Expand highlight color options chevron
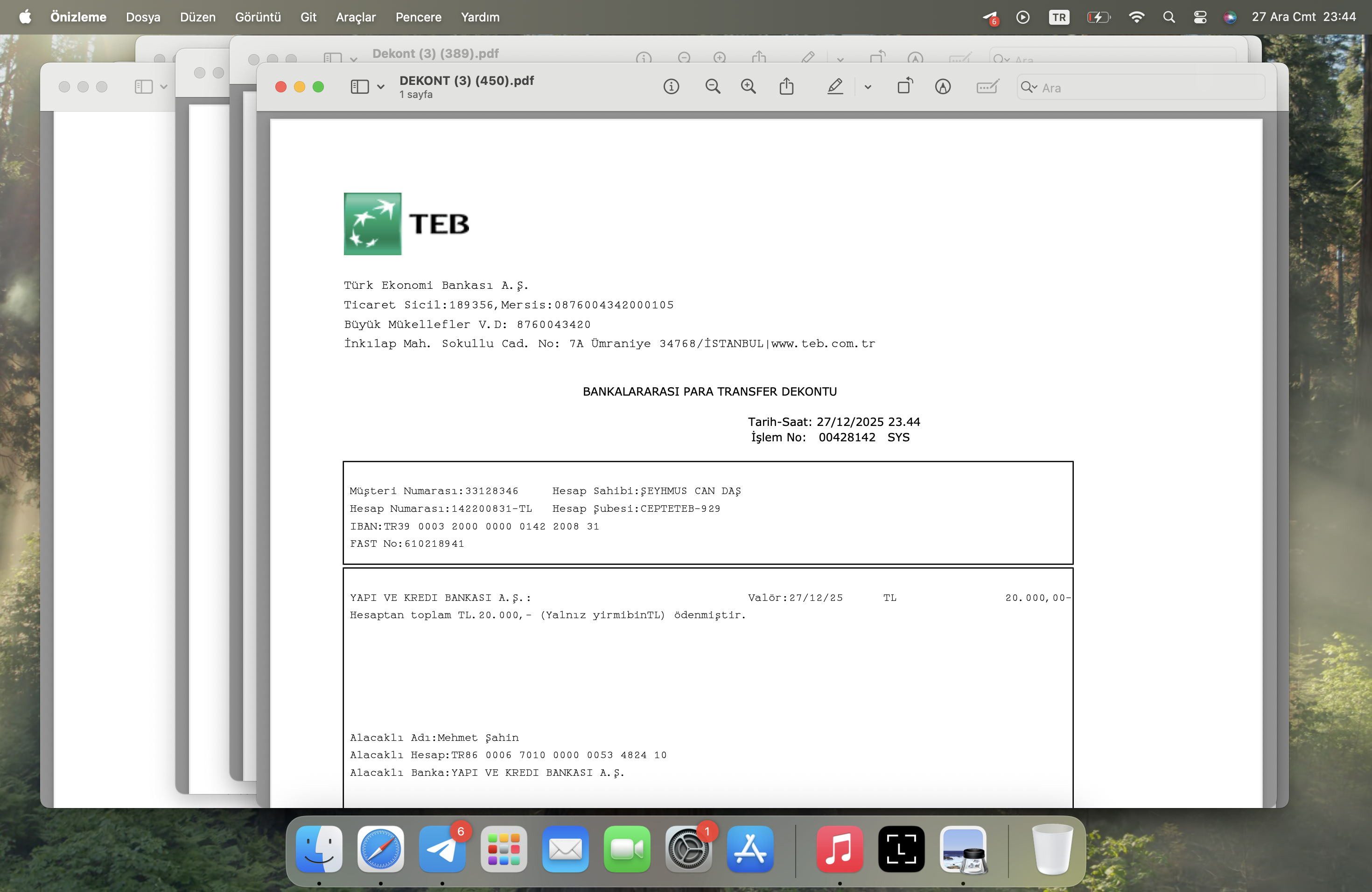The height and width of the screenshot is (892, 1372). tap(868, 88)
